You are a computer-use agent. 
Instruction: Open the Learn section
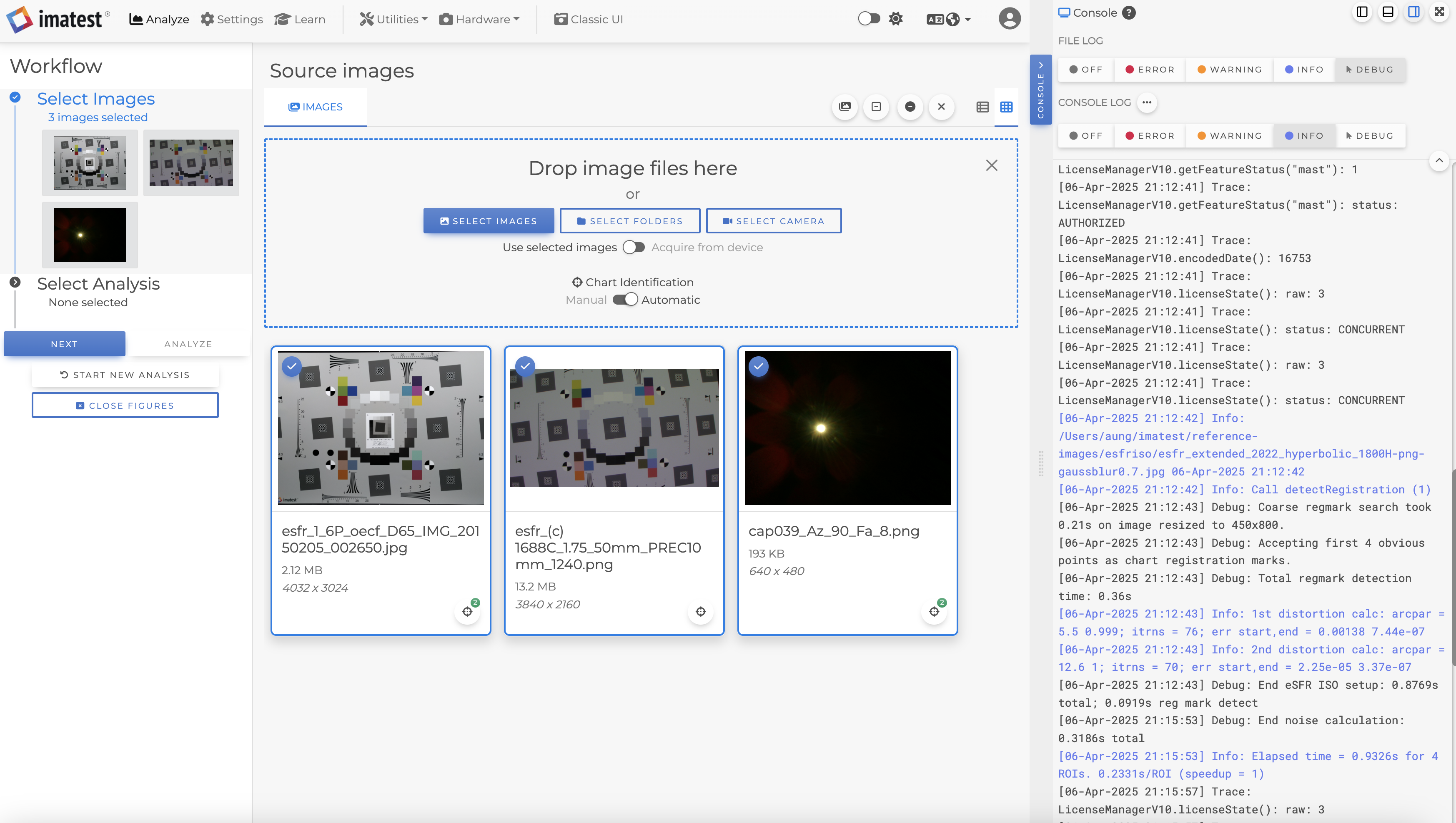pos(300,19)
